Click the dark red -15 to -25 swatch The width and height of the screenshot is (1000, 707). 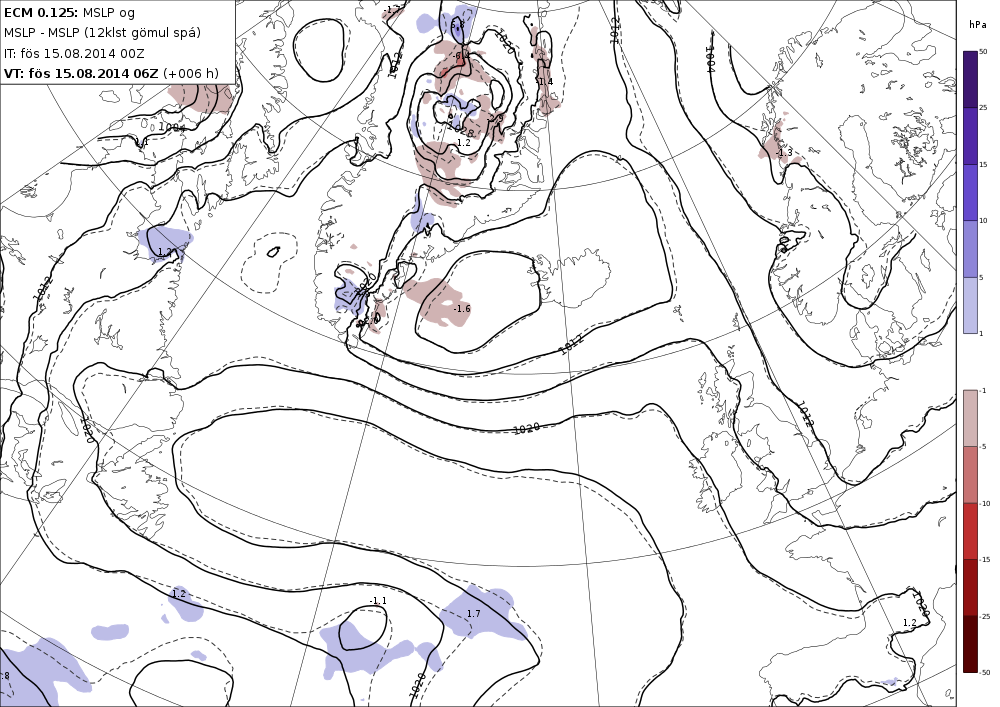coord(969,587)
